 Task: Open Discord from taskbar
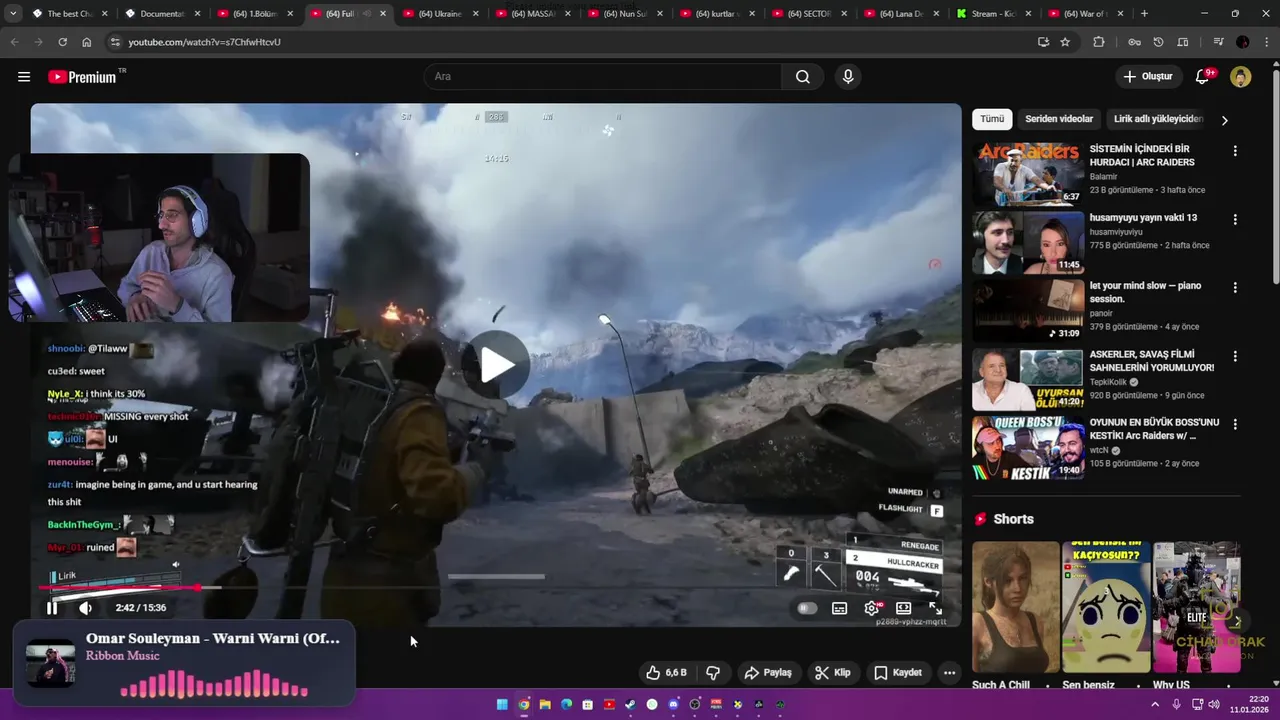tap(673, 705)
